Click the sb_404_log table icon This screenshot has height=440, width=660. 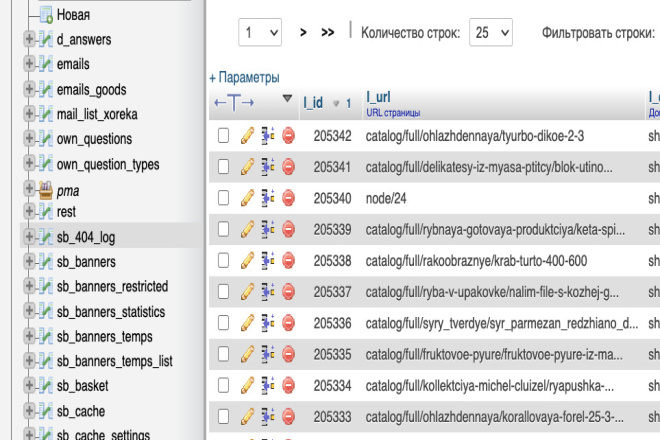click(x=45, y=237)
